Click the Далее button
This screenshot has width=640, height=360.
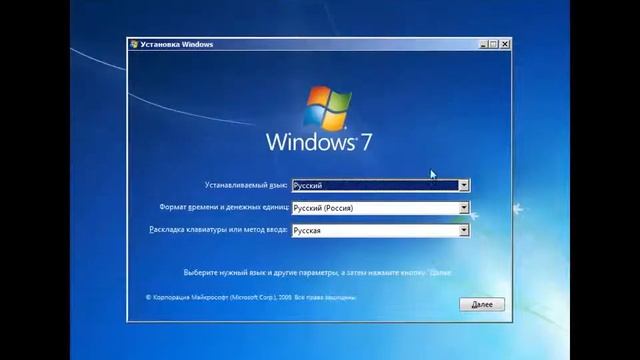[x=482, y=304]
